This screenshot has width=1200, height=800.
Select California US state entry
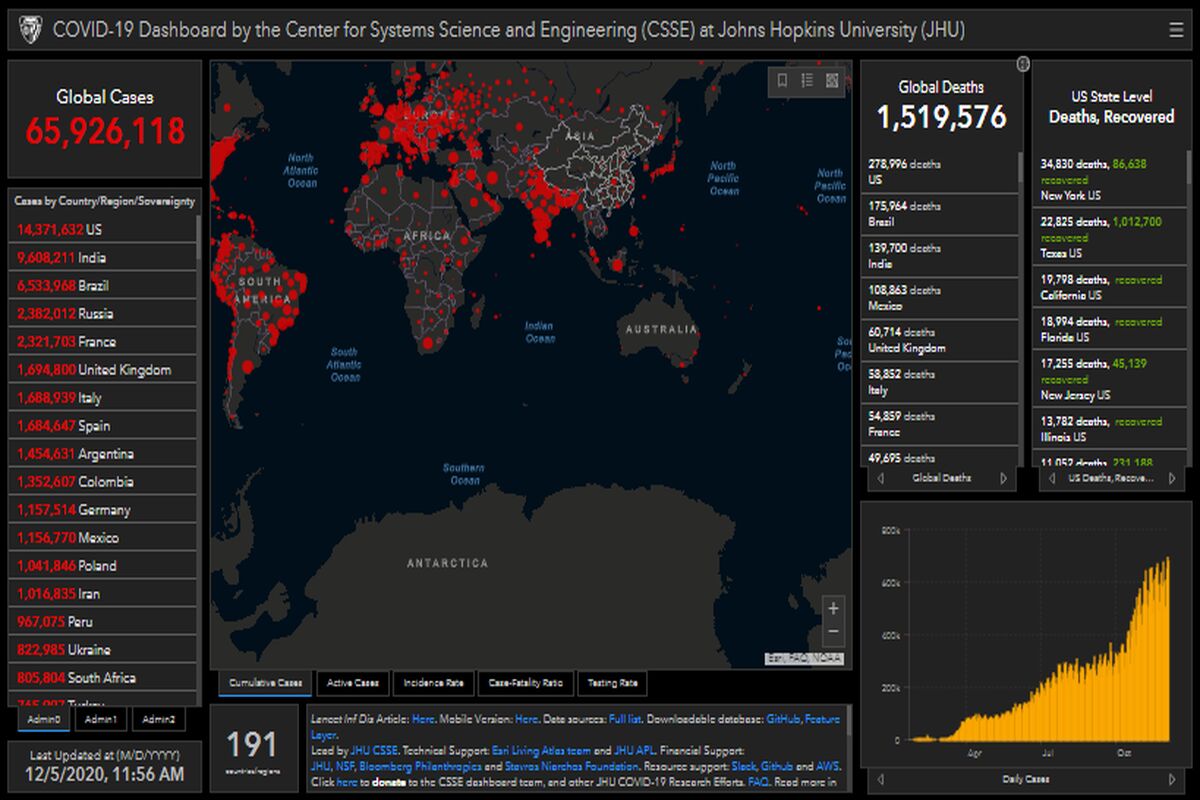coord(1110,287)
